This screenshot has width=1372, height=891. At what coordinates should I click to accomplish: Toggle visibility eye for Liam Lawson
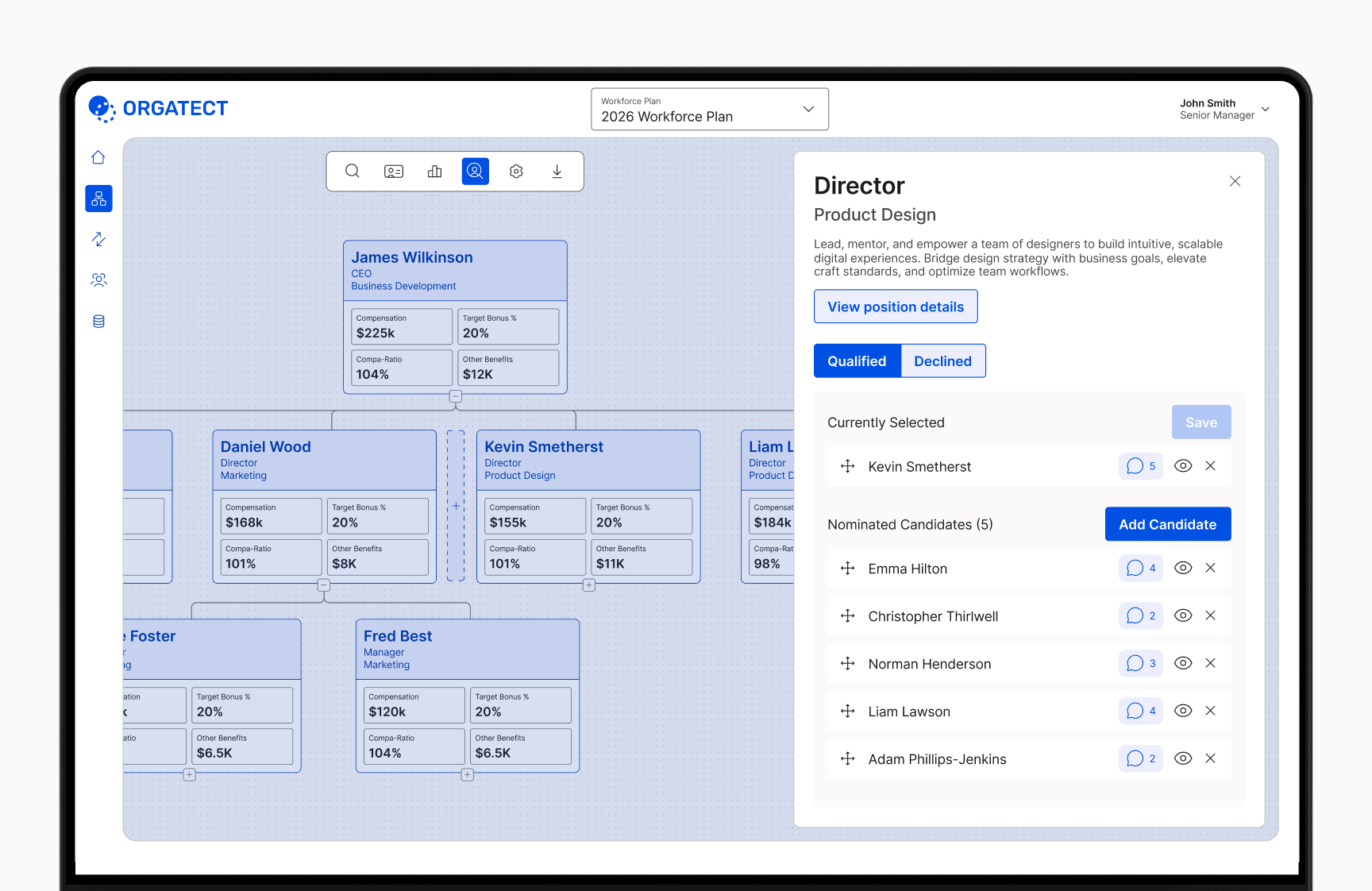[1183, 711]
